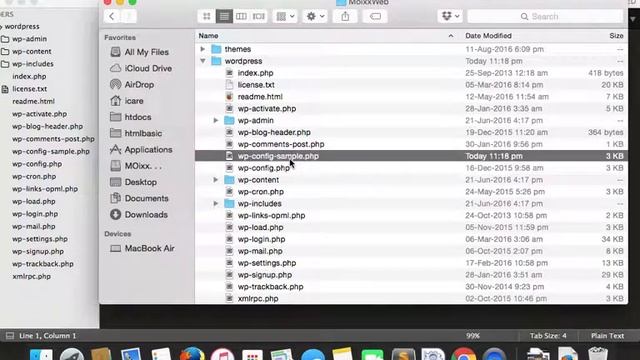Switch Finder to list view

[x=224, y=16]
